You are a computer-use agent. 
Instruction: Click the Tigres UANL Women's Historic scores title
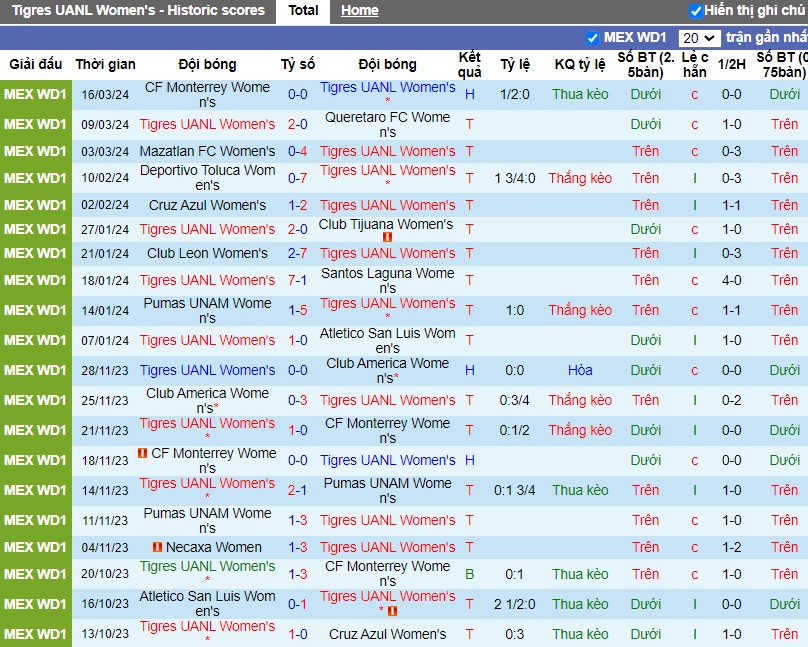(x=138, y=10)
